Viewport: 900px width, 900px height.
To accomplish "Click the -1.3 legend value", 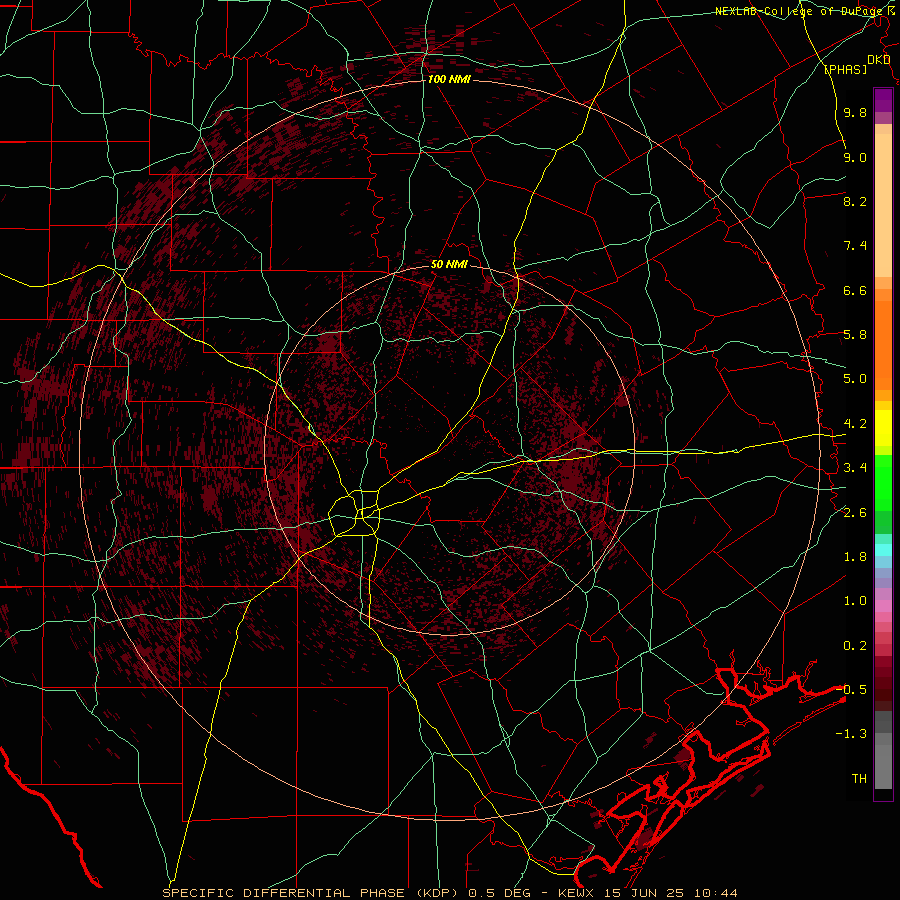I will click(852, 734).
